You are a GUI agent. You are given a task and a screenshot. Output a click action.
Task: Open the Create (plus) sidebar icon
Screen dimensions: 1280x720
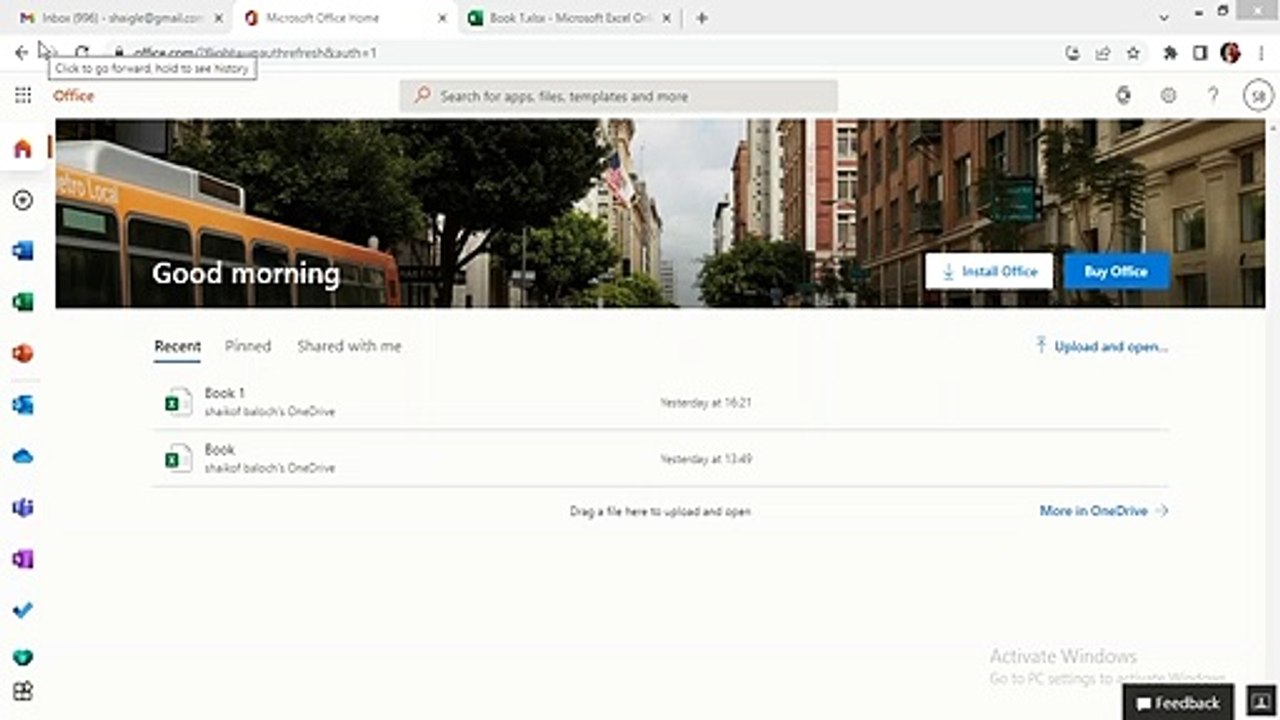click(23, 200)
